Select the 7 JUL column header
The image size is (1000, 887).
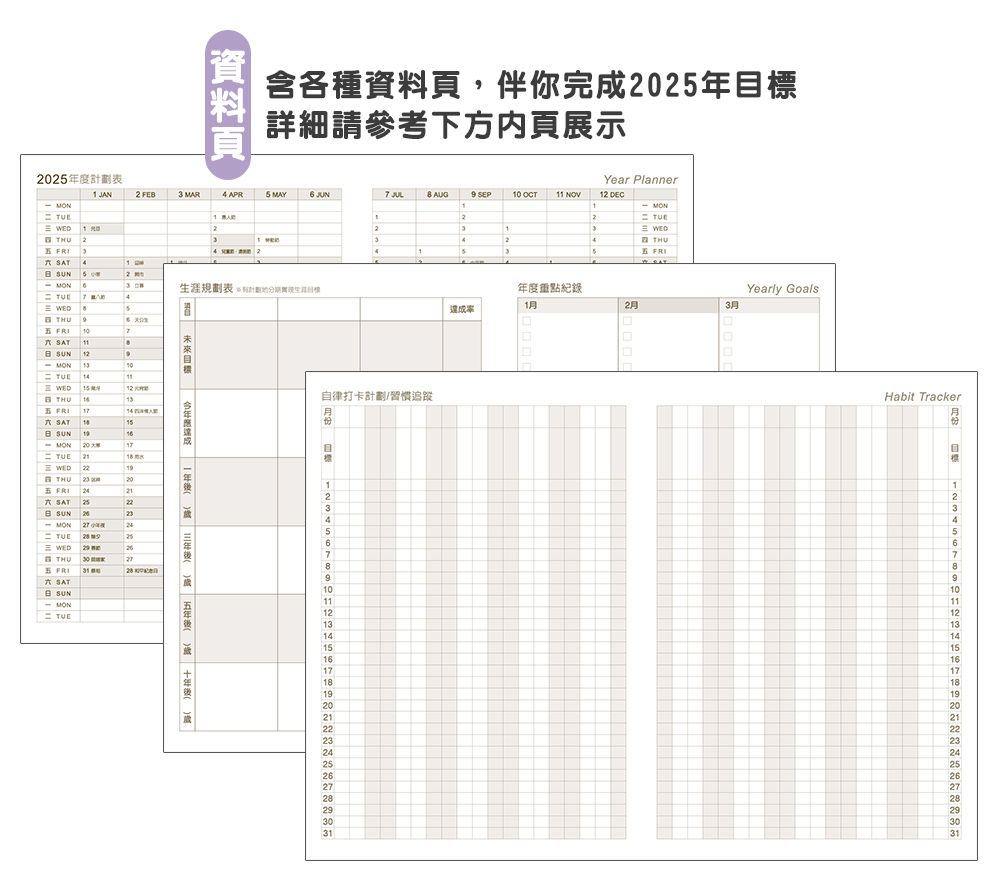394,194
